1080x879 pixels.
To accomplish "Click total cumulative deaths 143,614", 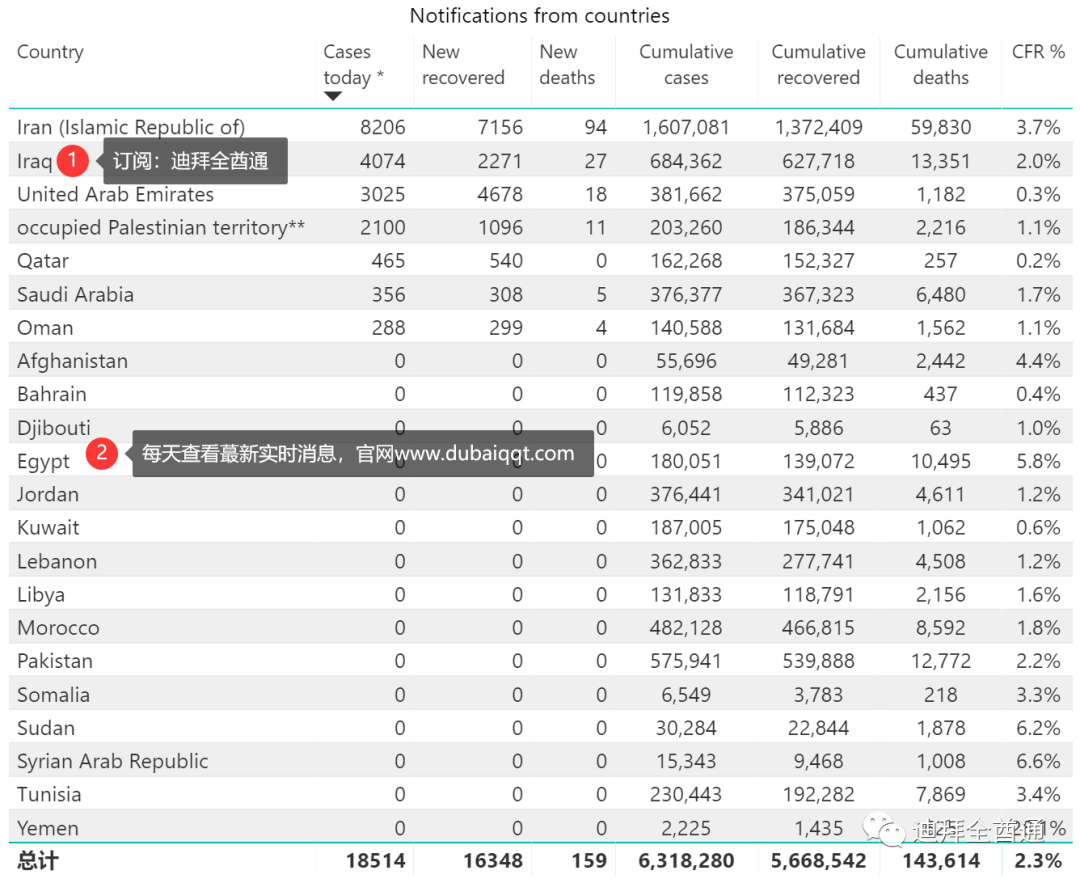I will (x=941, y=860).
